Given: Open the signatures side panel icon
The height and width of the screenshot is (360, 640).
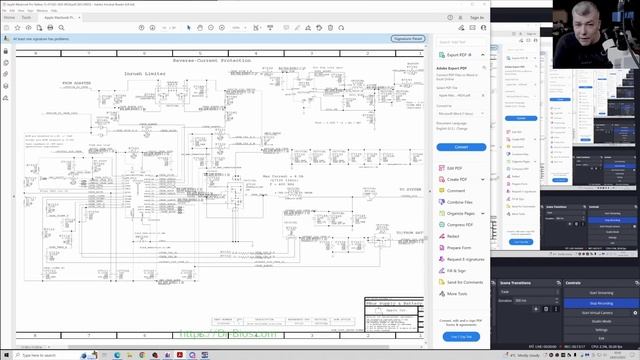Looking at the screenshot, I should 6,98.
